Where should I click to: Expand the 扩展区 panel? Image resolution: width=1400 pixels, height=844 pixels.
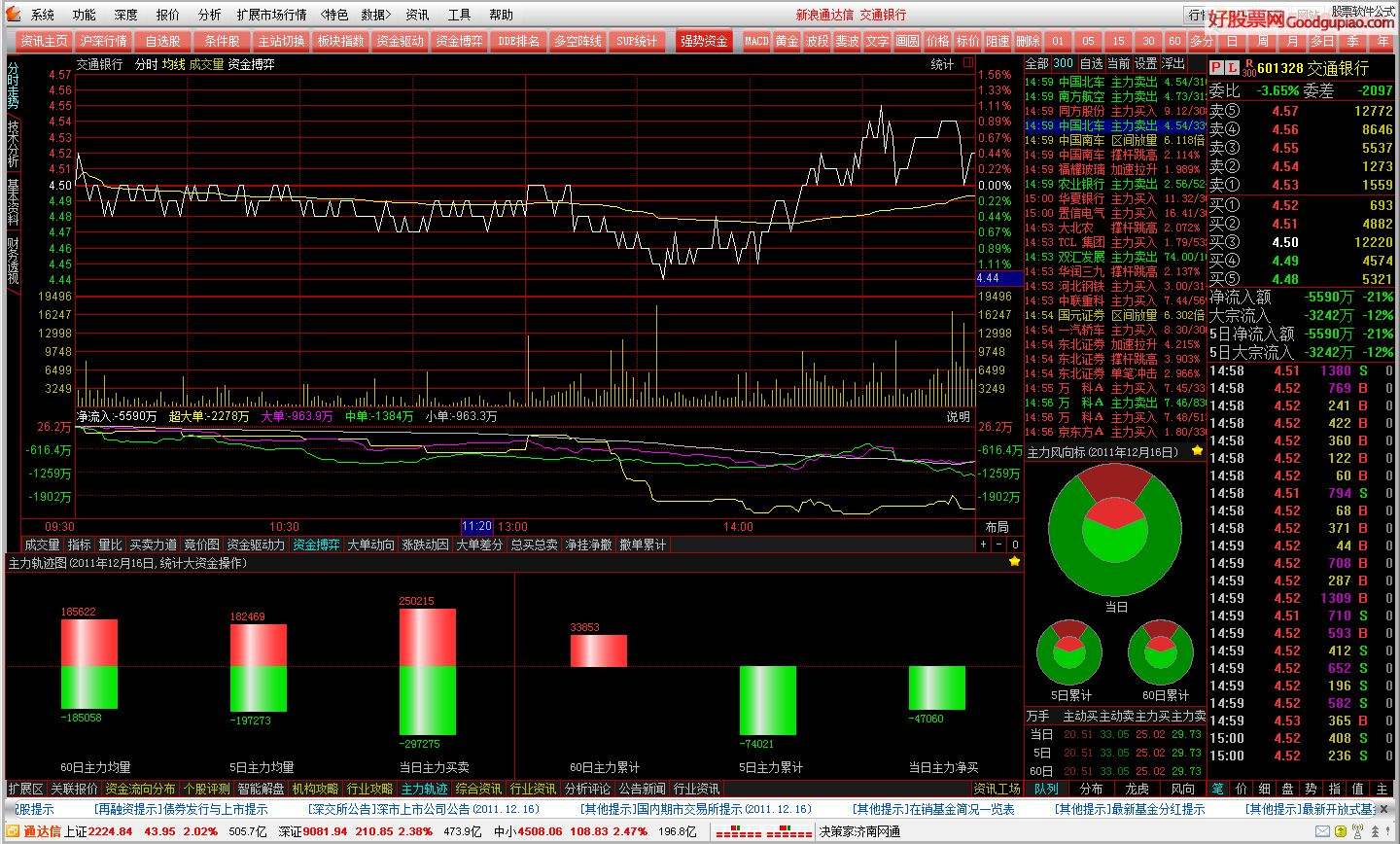[26, 789]
